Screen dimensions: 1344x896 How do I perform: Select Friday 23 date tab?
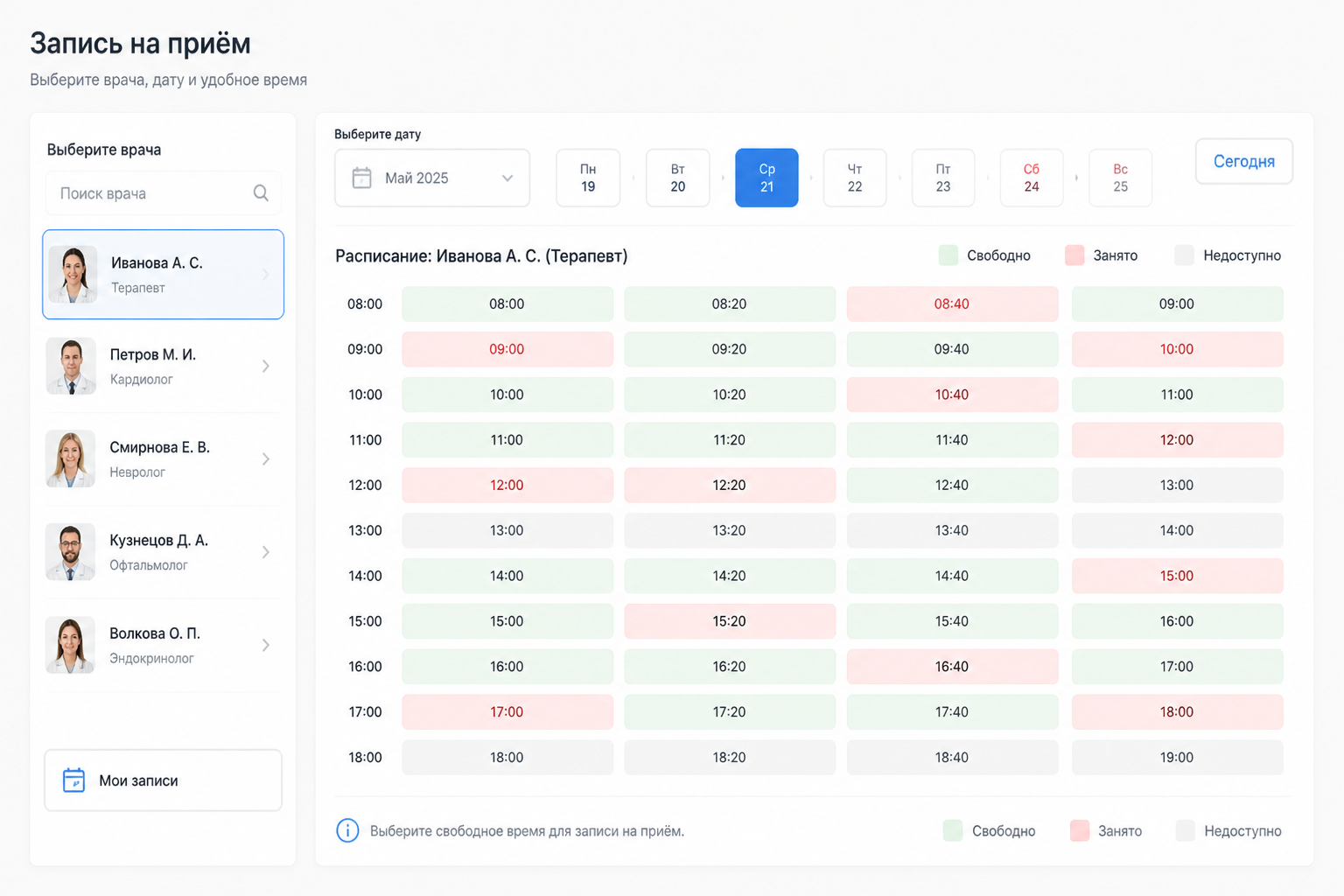(943, 178)
